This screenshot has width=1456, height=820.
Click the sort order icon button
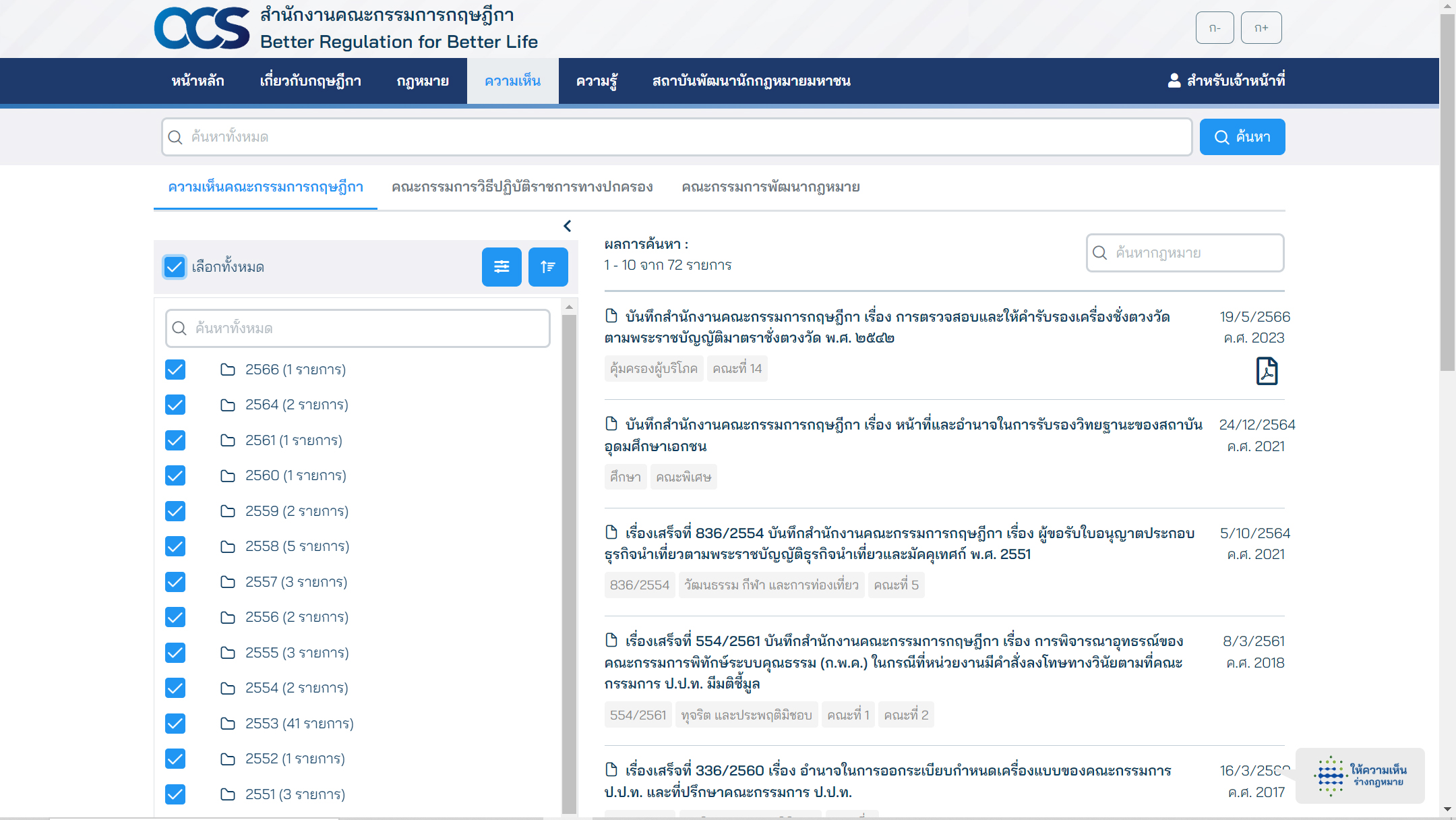pos(548,267)
